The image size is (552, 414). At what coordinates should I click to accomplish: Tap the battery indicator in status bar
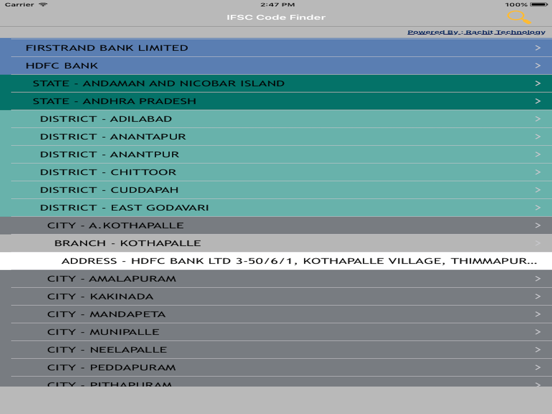pos(539,5)
